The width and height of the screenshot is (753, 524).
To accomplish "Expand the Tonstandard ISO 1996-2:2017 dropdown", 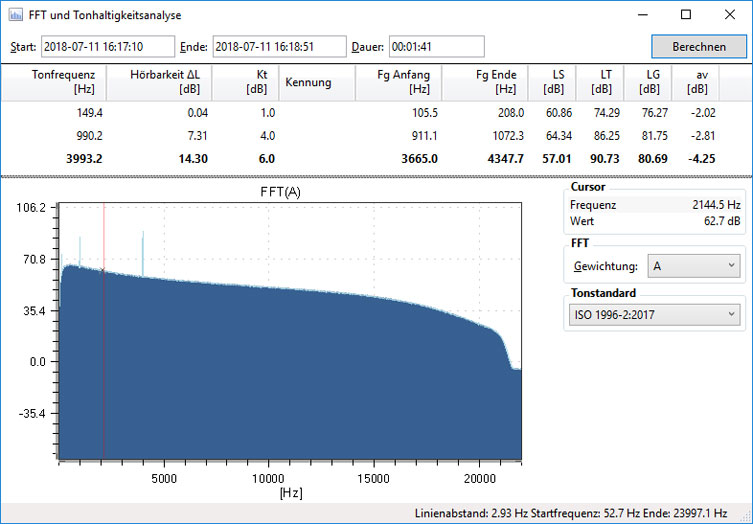I will click(x=654, y=315).
